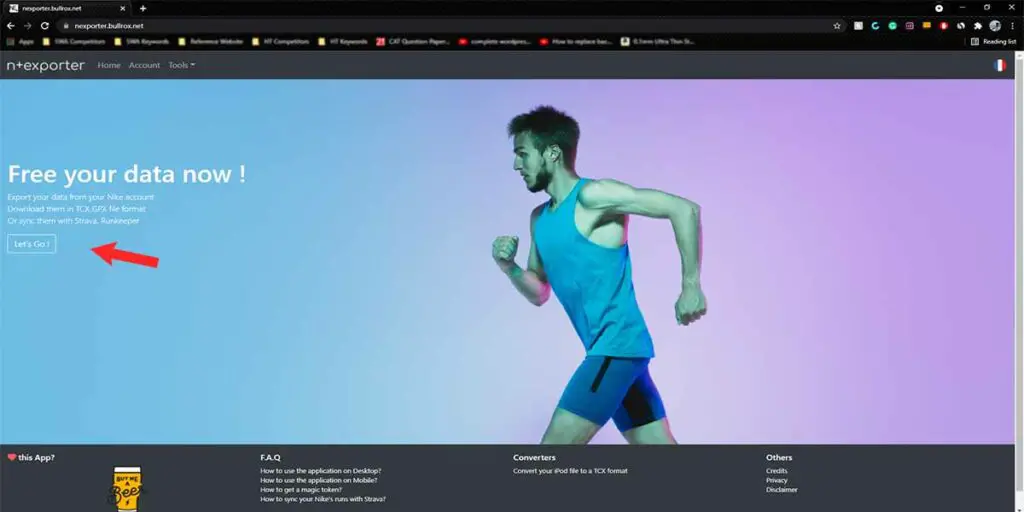Expand the Tools dropdown in navbar
1024x512 pixels.
[x=181, y=65]
